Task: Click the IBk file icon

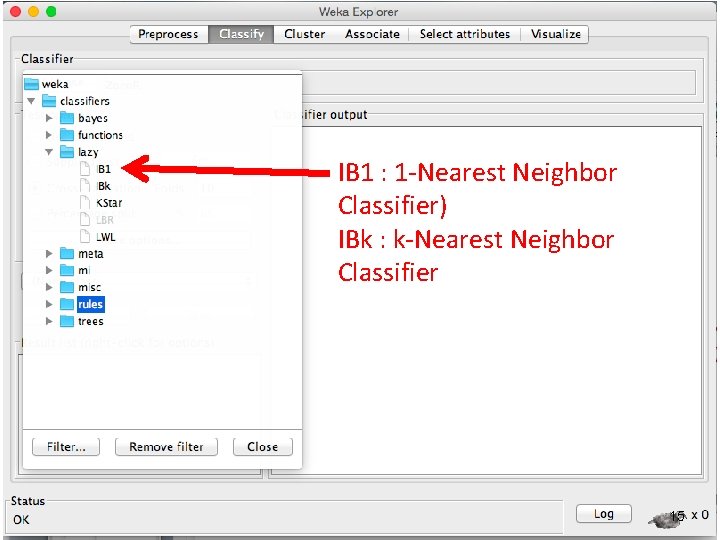Action: pyautogui.click(x=85, y=186)
